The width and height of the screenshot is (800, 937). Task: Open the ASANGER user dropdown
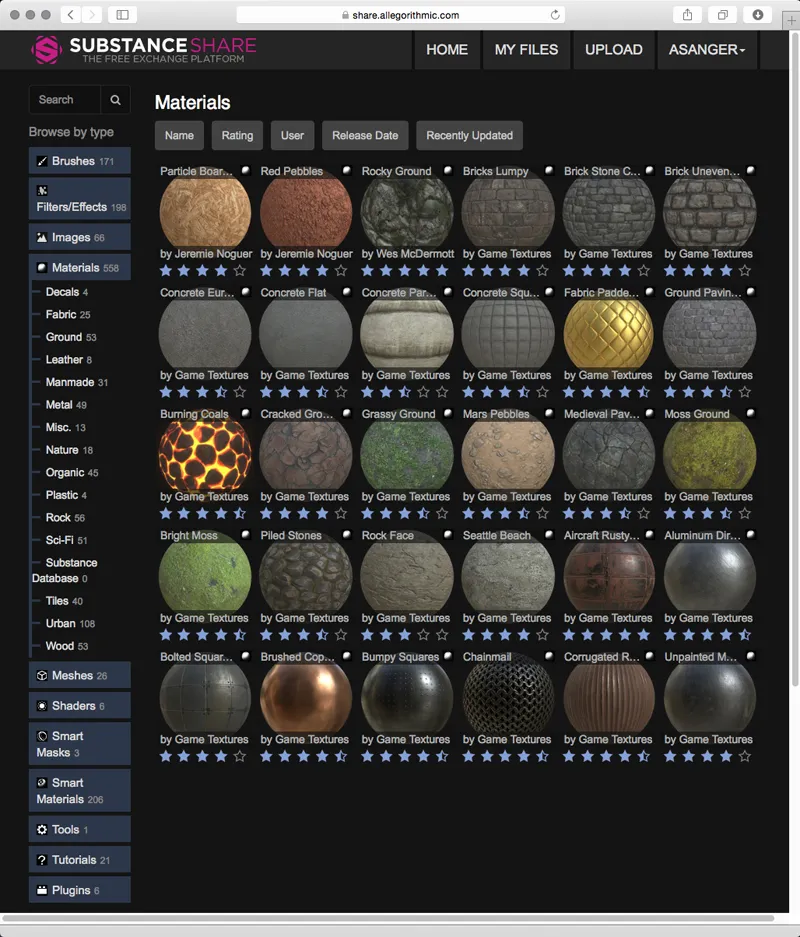pos(707,50)
